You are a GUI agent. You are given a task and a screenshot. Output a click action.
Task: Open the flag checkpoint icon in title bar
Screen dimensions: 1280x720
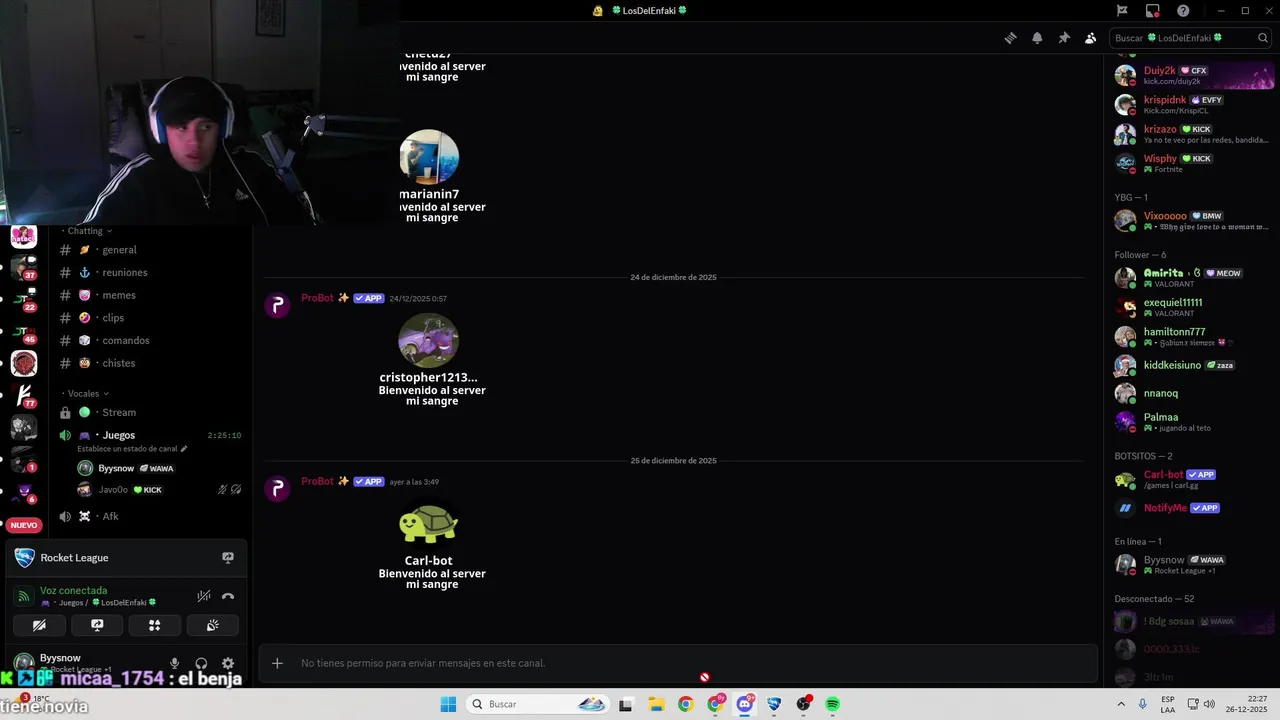click(x=1122, y=11)
